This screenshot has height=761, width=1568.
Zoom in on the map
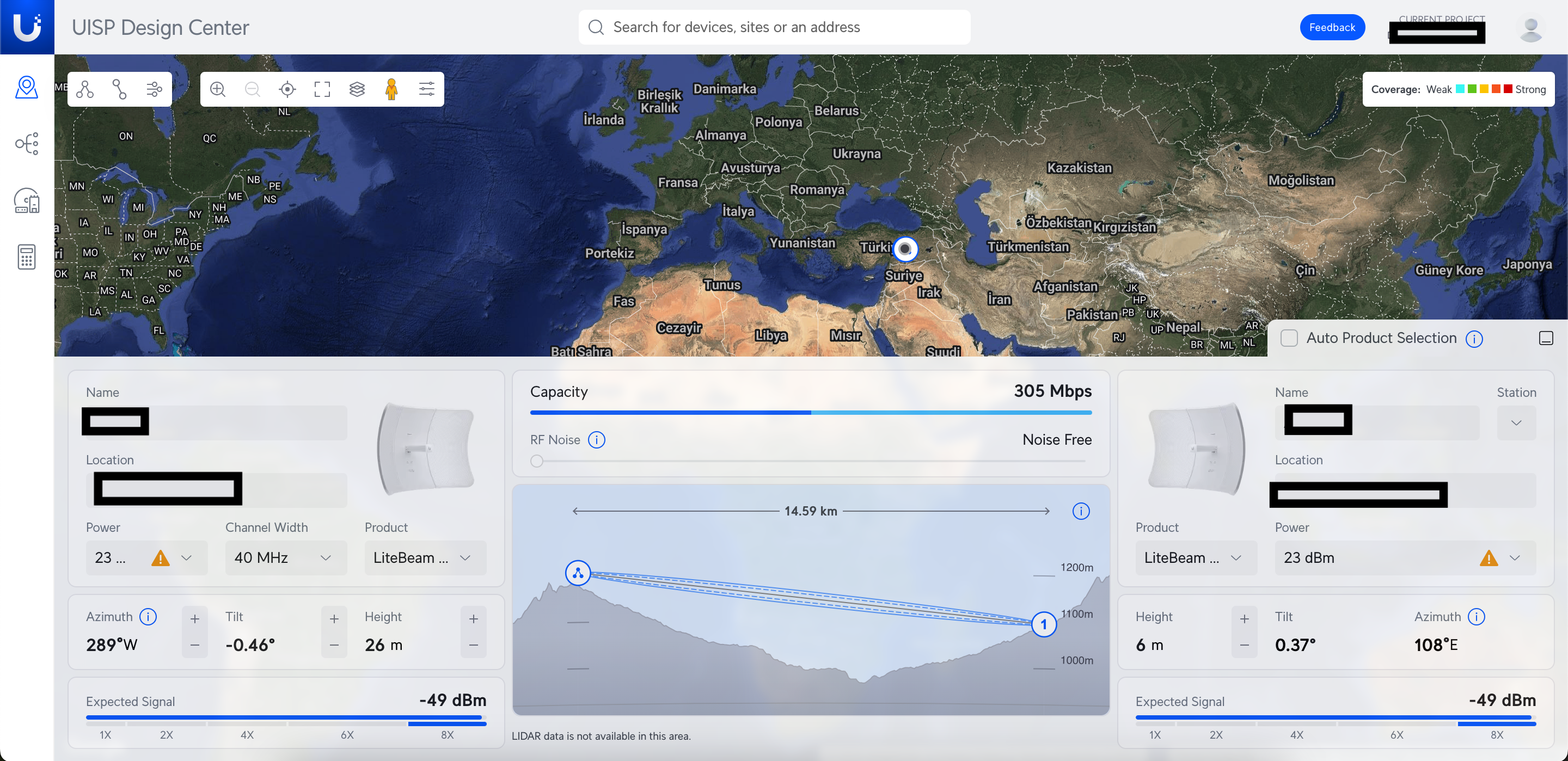click(x=218, y=89)
